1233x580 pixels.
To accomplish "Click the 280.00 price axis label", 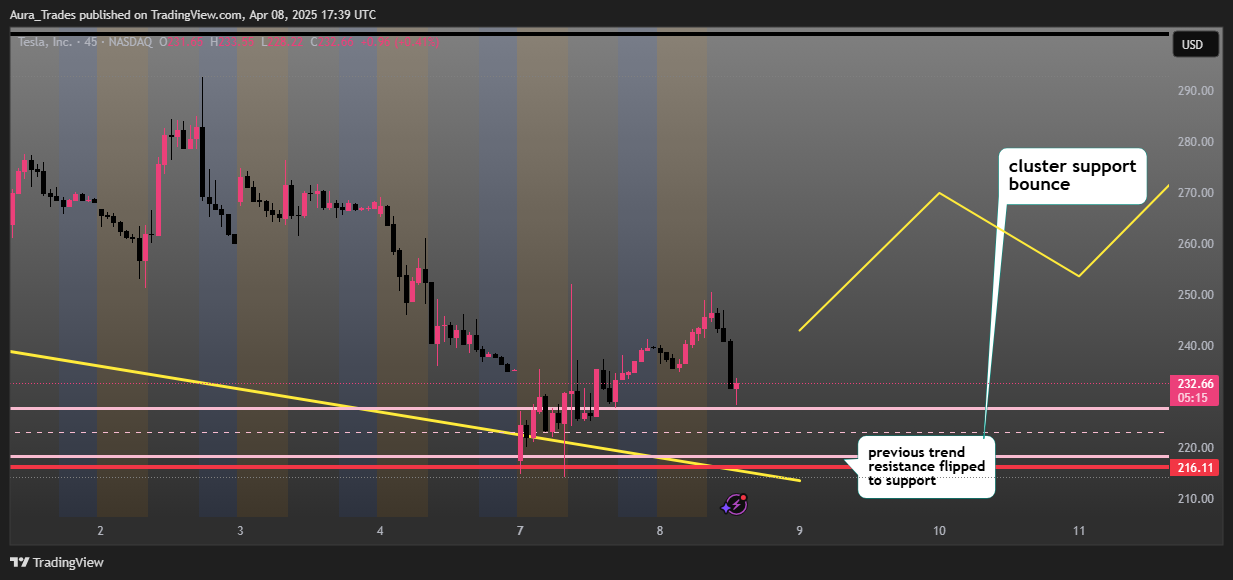I will (x=1195, y=142).
